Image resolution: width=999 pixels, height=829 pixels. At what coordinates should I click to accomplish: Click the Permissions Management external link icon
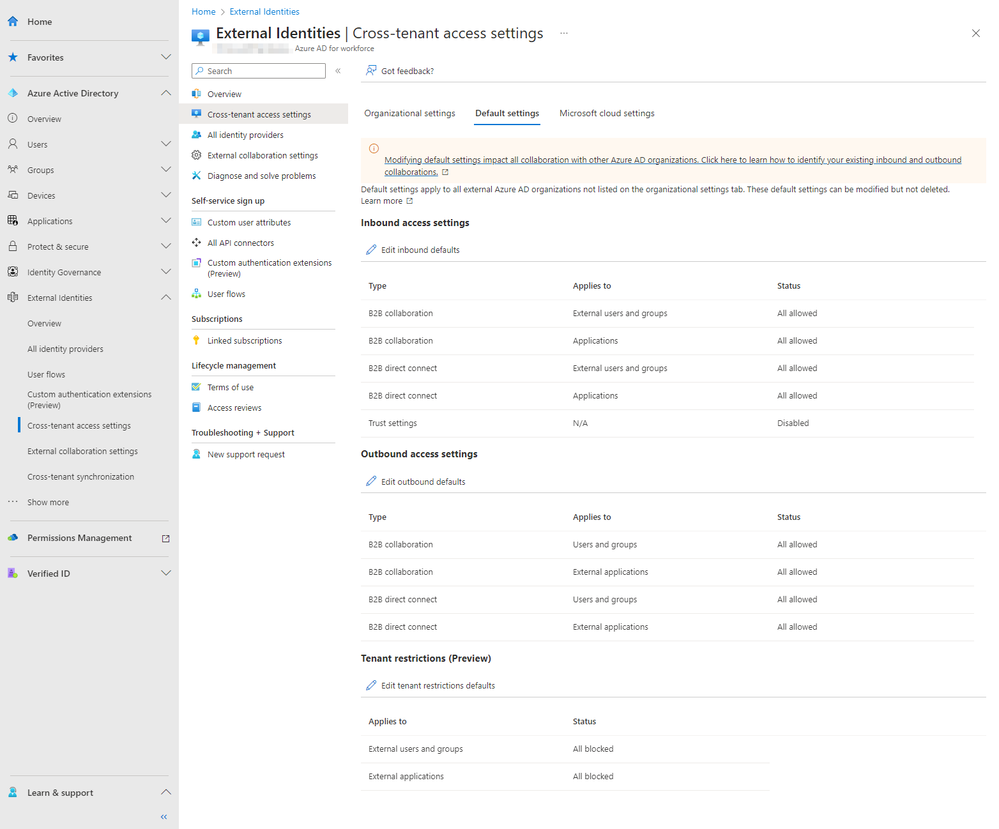tap(166, 538)
